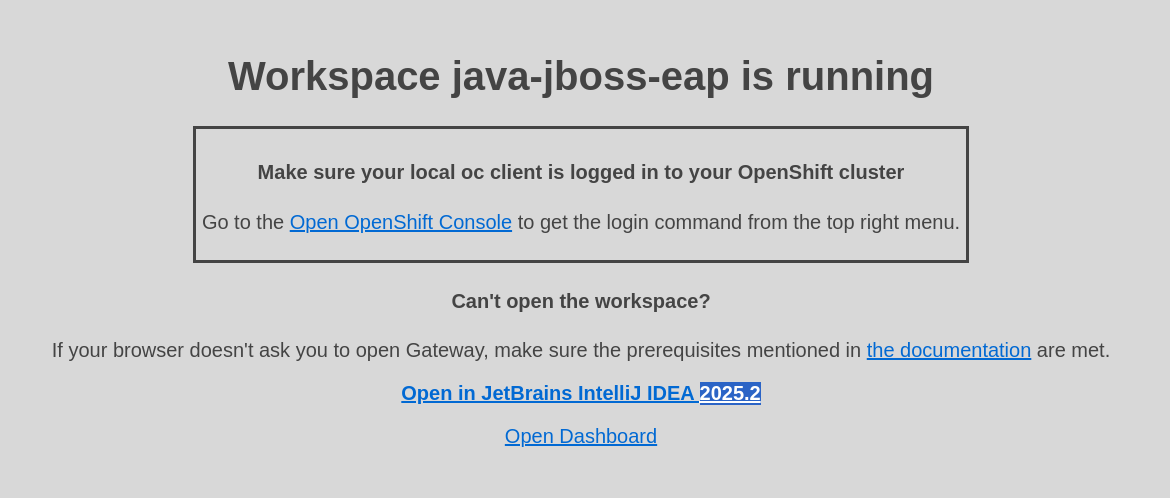Click 'Can't open the workspace?' heading
The width and height of the screenshot is (1170, 498).
581,302
